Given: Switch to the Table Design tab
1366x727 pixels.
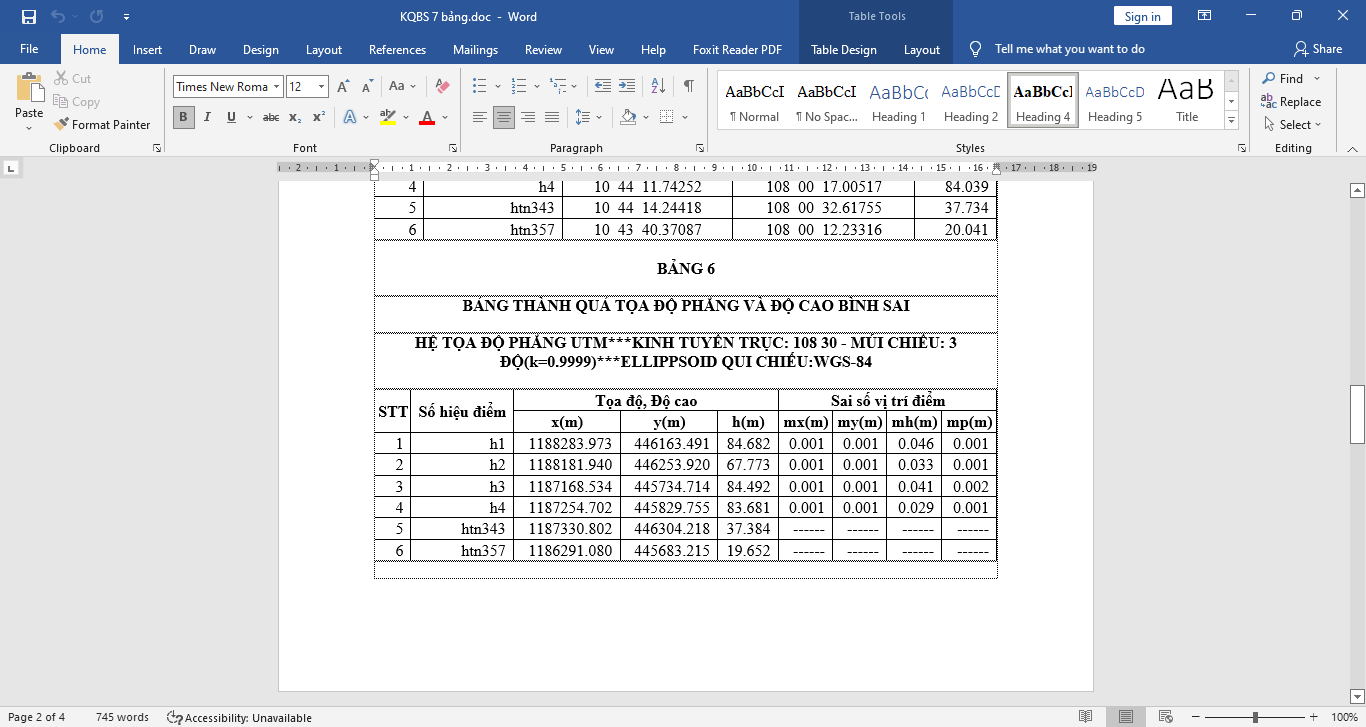Looking at the screenshot, I should pyautogui.click(x=843, y=49).
